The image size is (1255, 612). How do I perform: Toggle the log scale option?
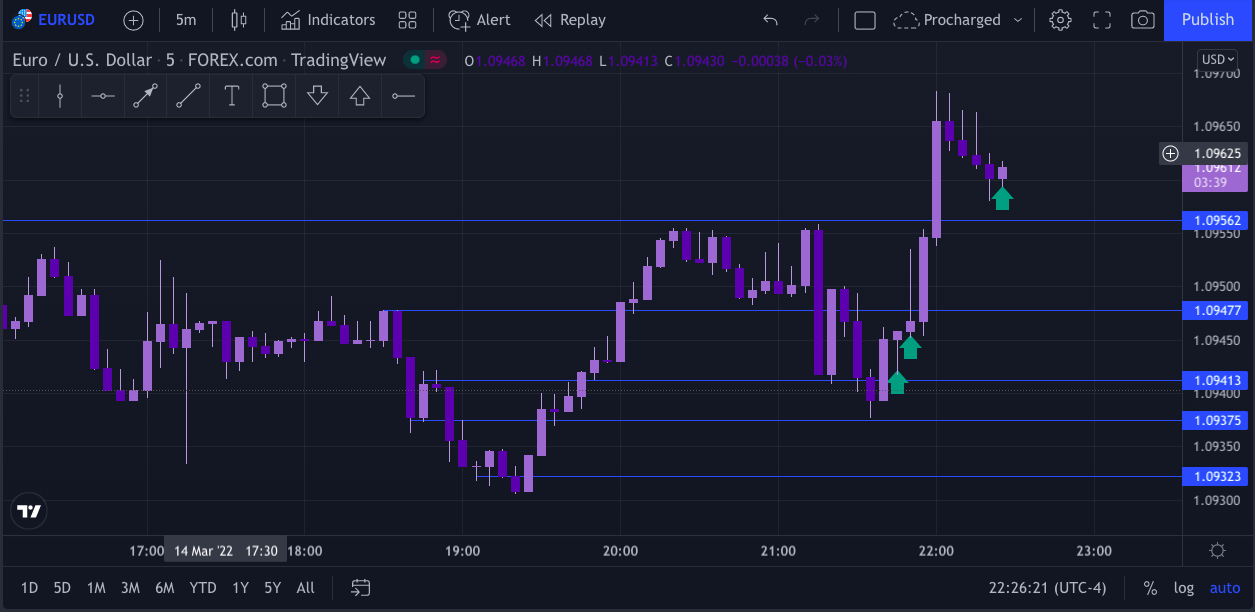point(1184,588)
